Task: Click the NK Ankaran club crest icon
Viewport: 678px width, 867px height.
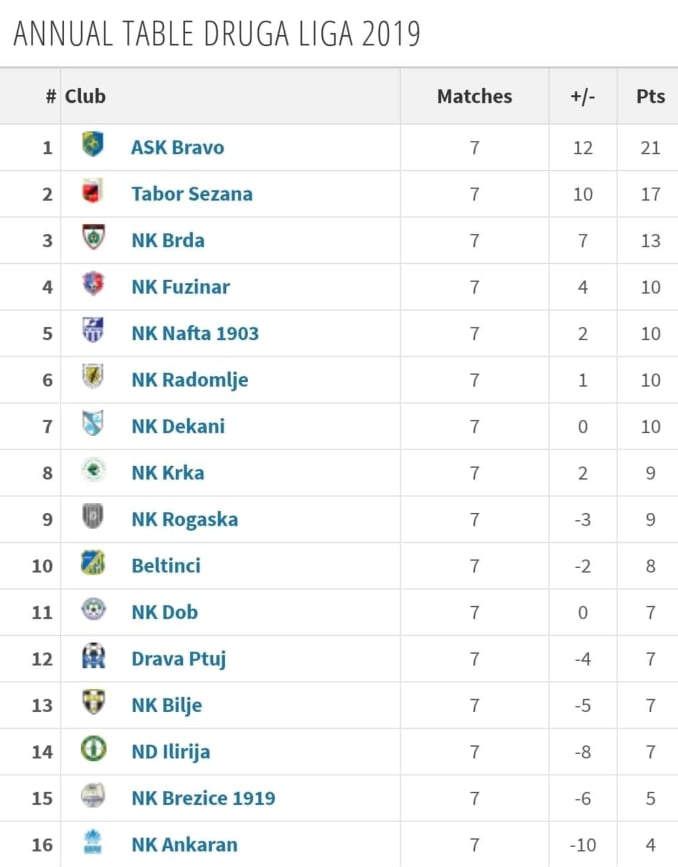Action: [x=93, y=843]
